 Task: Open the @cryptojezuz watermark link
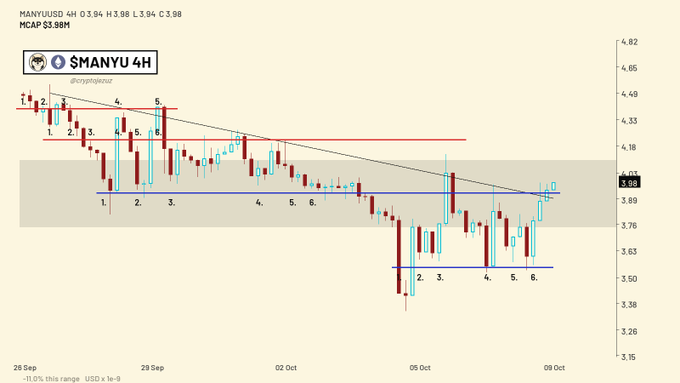click(x=91, y=81)
